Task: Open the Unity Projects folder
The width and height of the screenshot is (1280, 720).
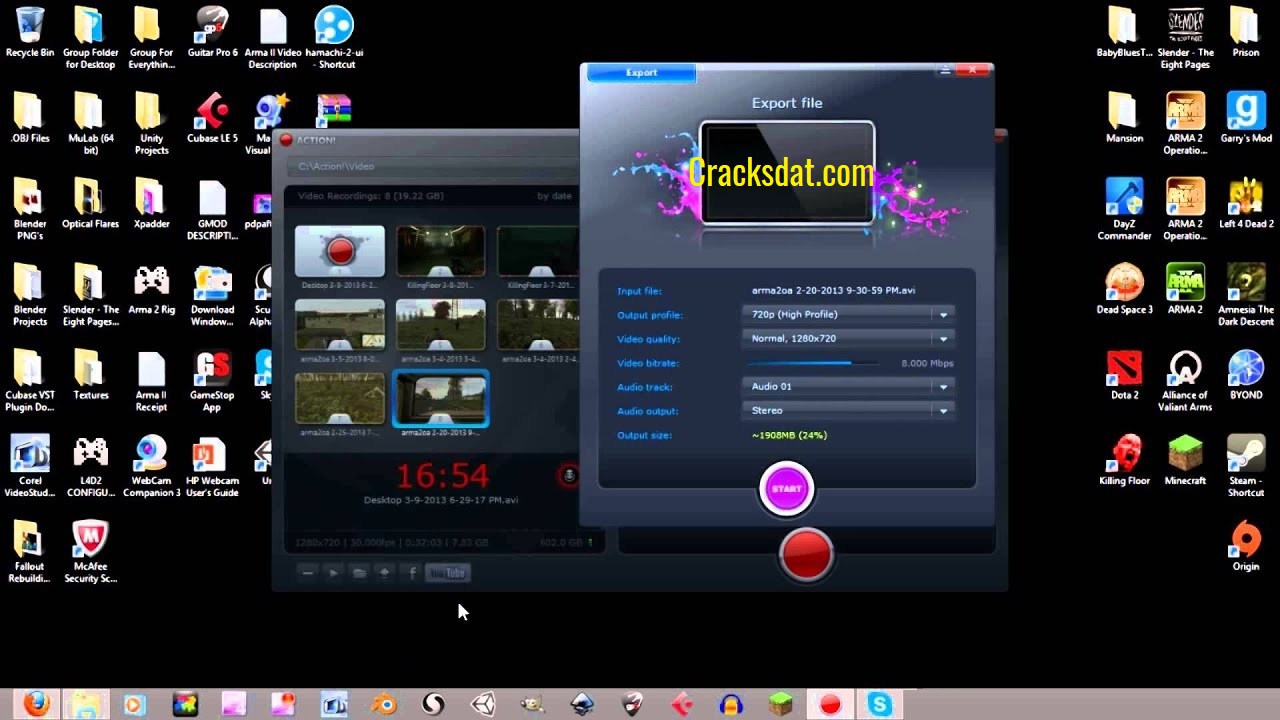Action: (x=151, y=124)
